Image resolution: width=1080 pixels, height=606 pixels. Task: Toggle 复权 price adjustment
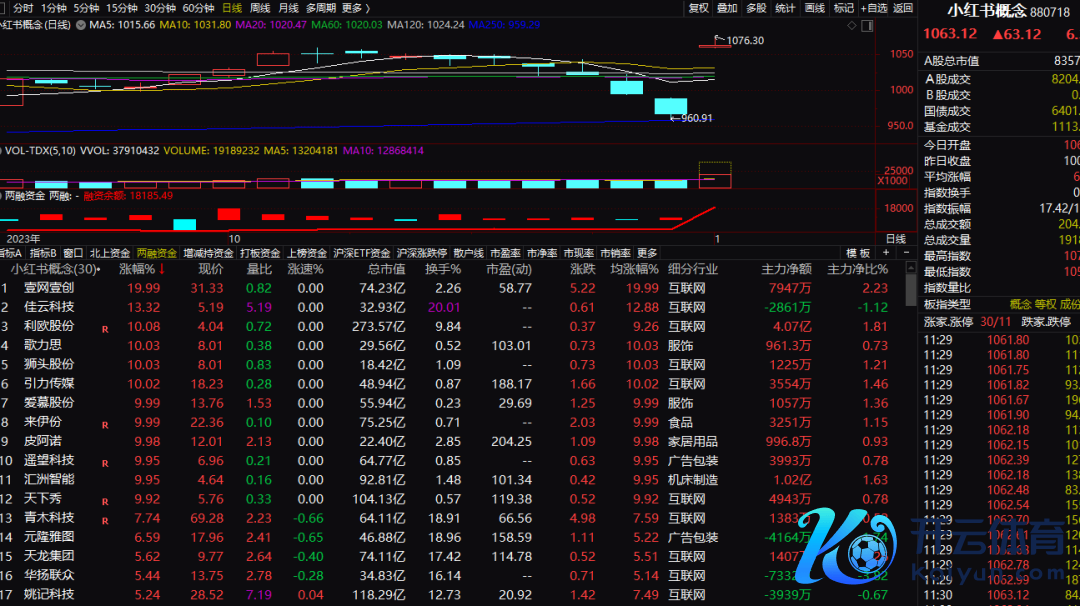[699, 8]
